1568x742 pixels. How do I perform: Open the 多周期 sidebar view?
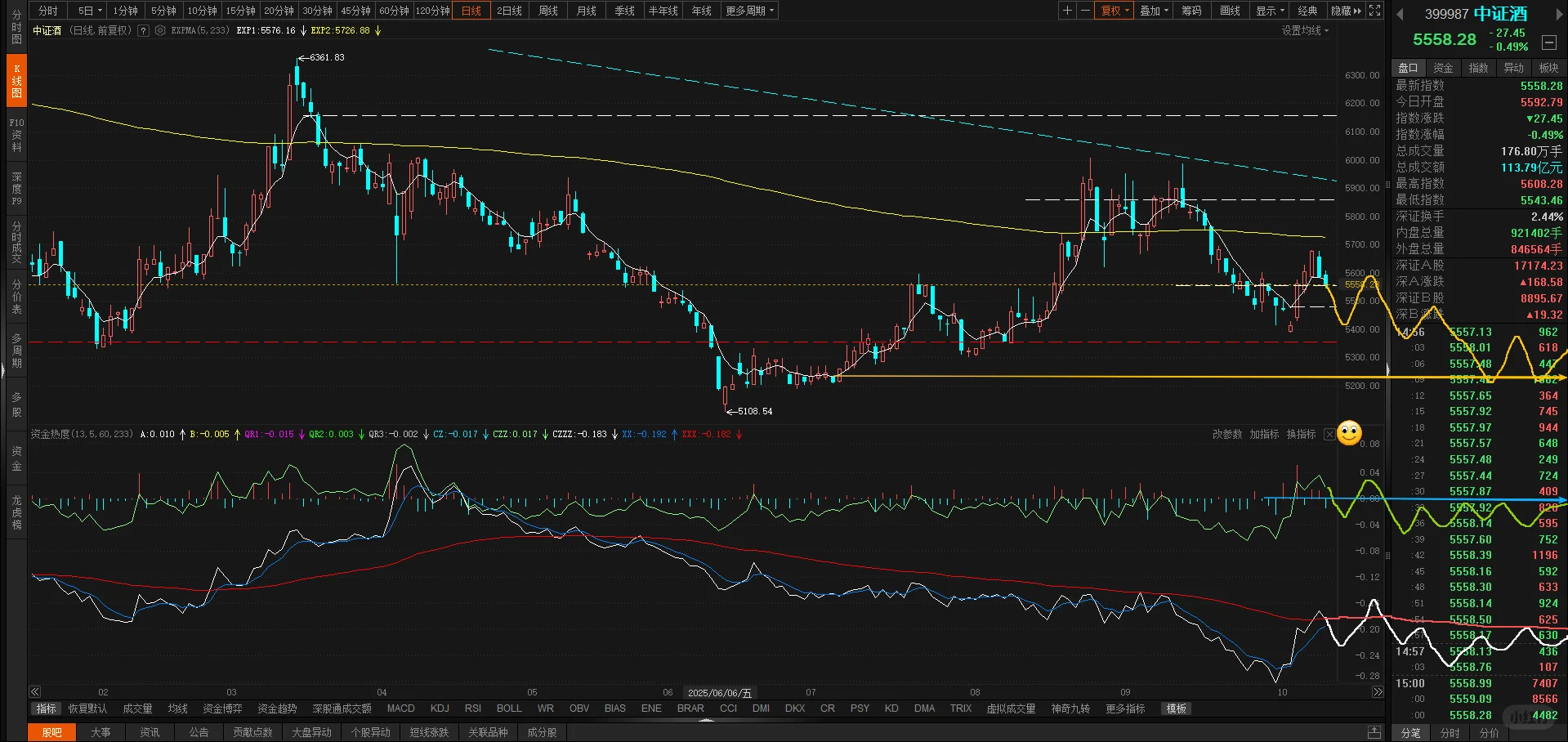[16, 351]
